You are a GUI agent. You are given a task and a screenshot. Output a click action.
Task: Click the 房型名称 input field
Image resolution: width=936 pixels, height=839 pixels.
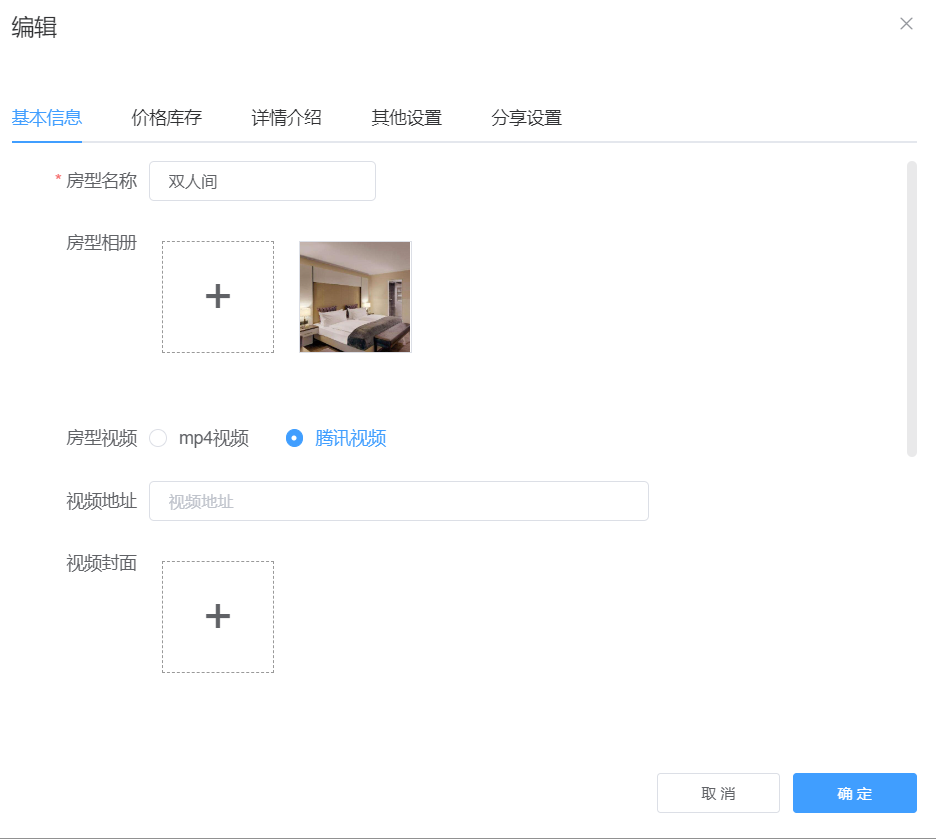tap(262, 181)
